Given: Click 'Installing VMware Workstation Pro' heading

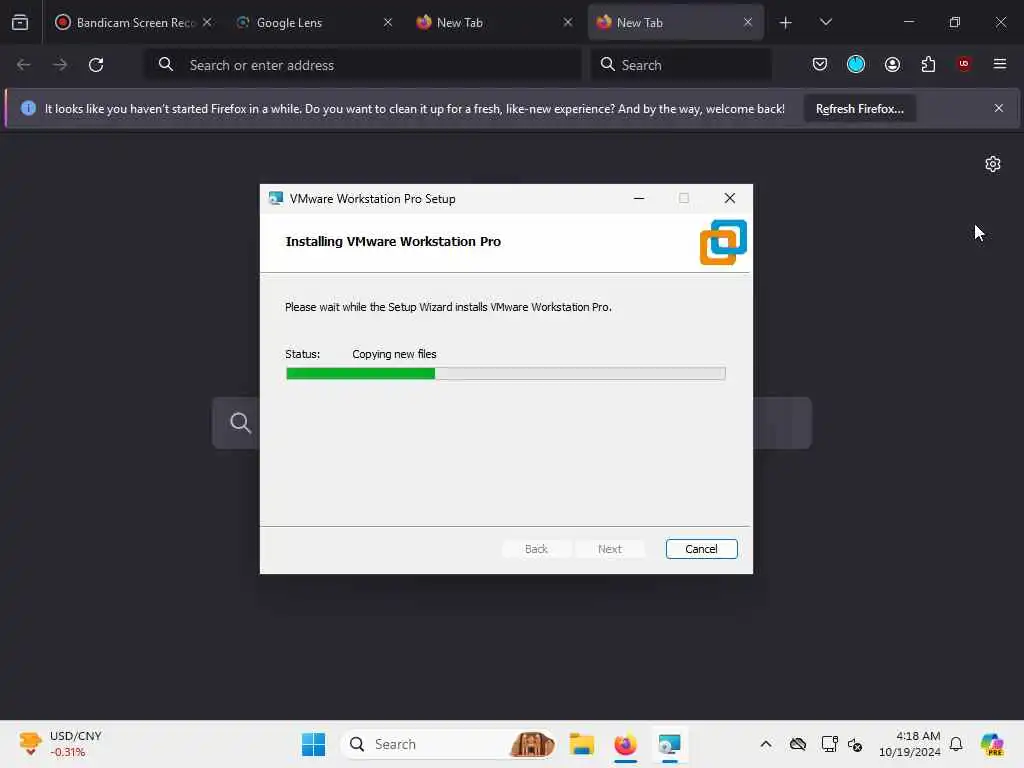Looking at the screenshot, I should point(393,242).
